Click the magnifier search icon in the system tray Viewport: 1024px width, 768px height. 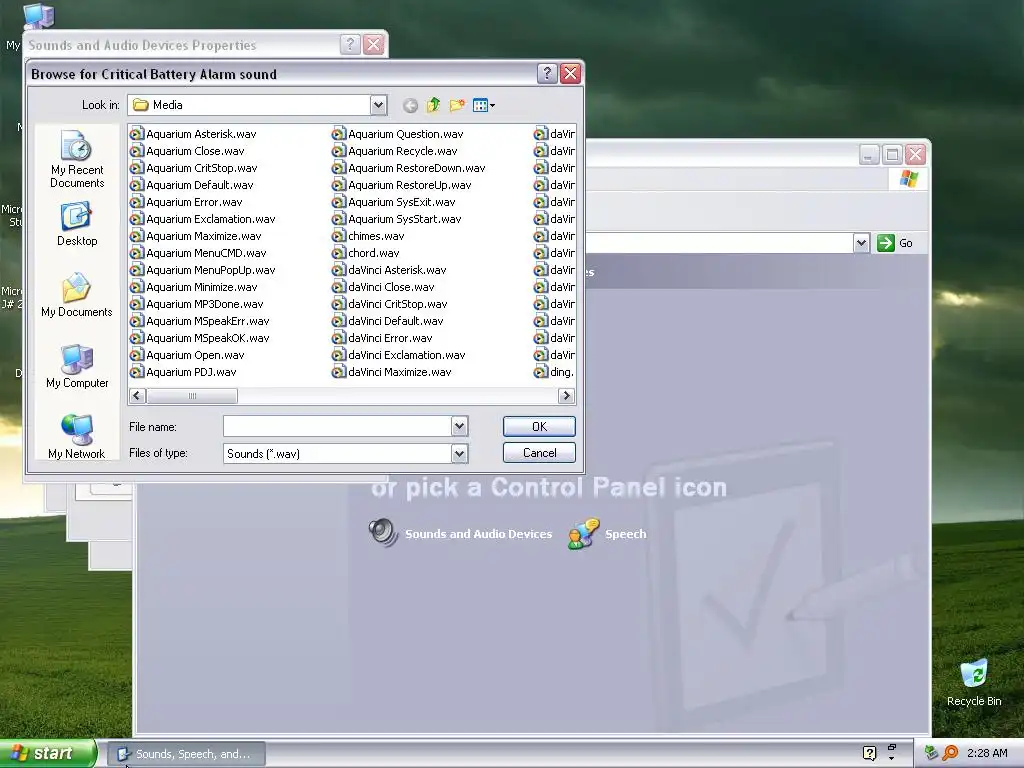point(950,753)
